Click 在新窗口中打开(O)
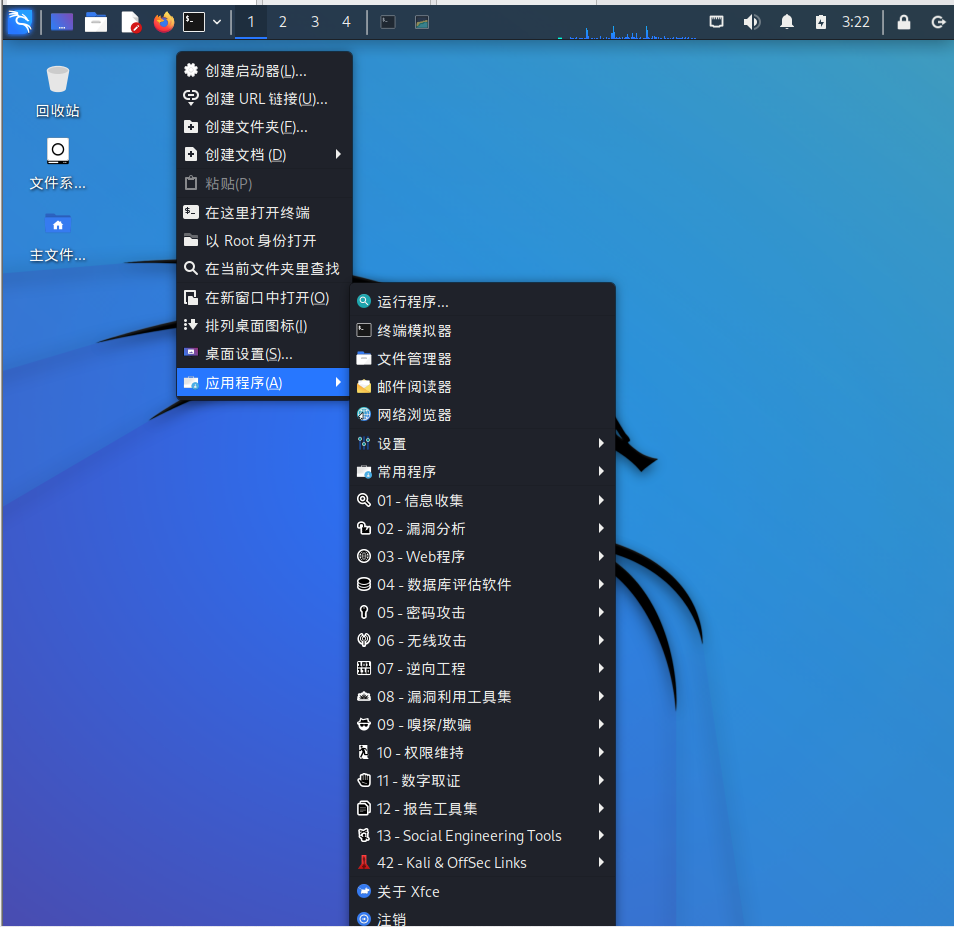Screen dimensions: 954x927 pos(264,297)
